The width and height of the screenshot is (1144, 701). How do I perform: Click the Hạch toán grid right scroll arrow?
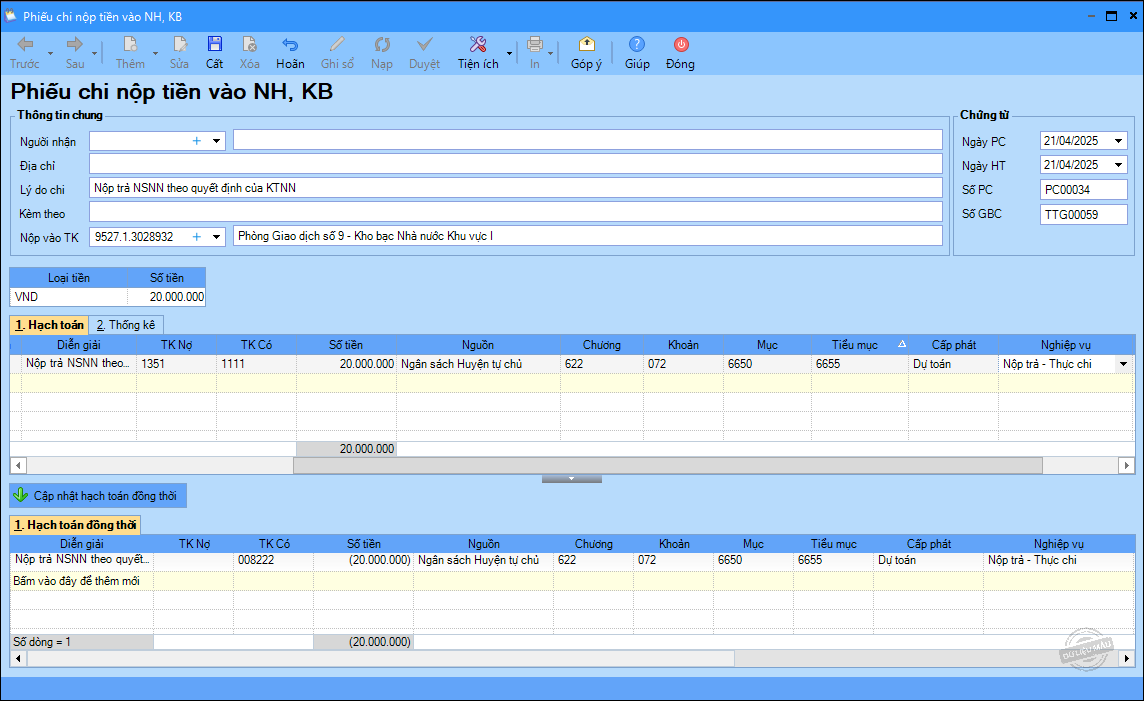[x=1126, y=465]
